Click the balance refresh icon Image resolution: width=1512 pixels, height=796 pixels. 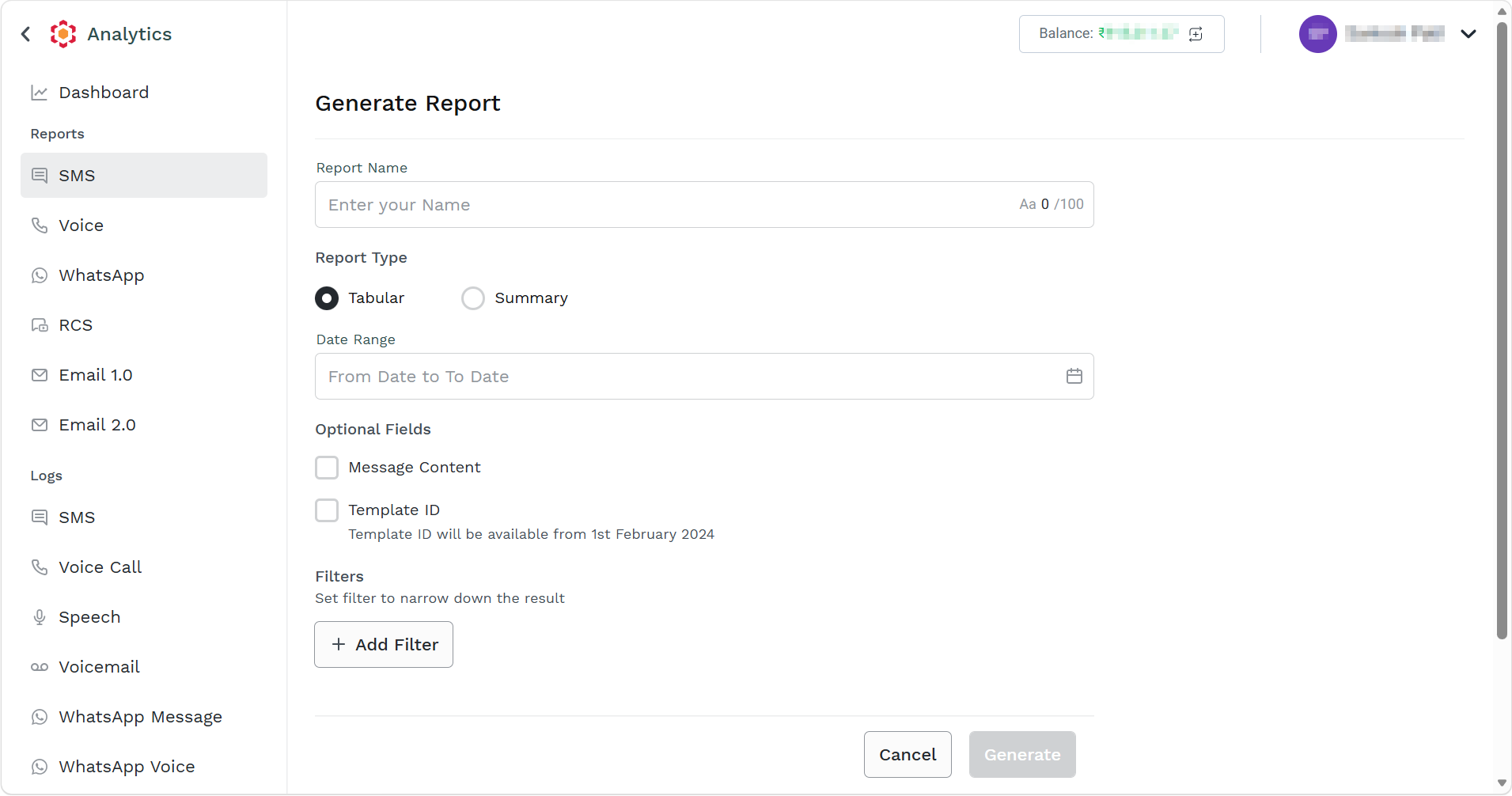click(x=1196, y=34)
